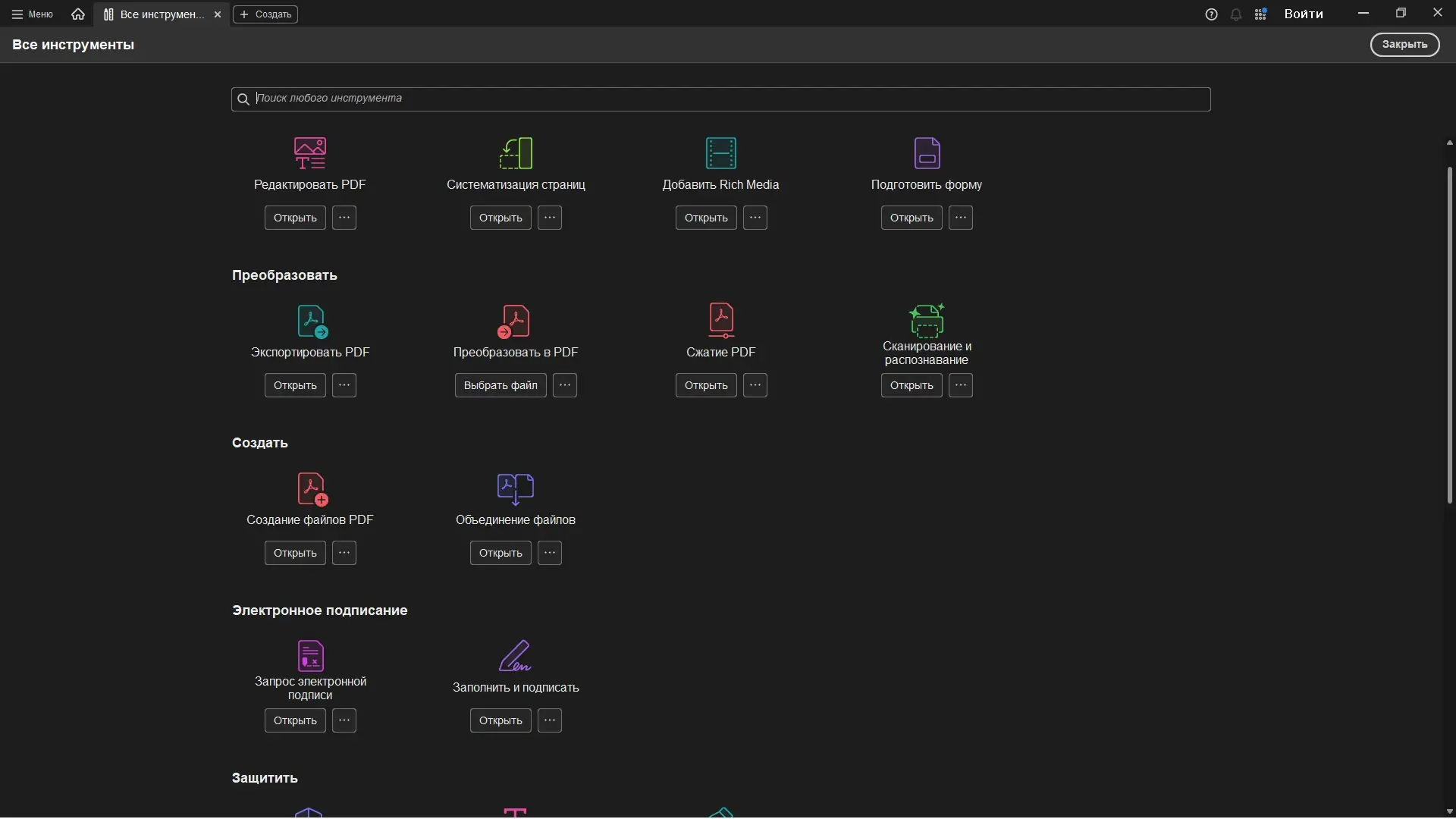Click the vertical scrollbar thumb
Image resolution: width=1456 pixels, height=819 pixels.
click(x=1449, y=334)
